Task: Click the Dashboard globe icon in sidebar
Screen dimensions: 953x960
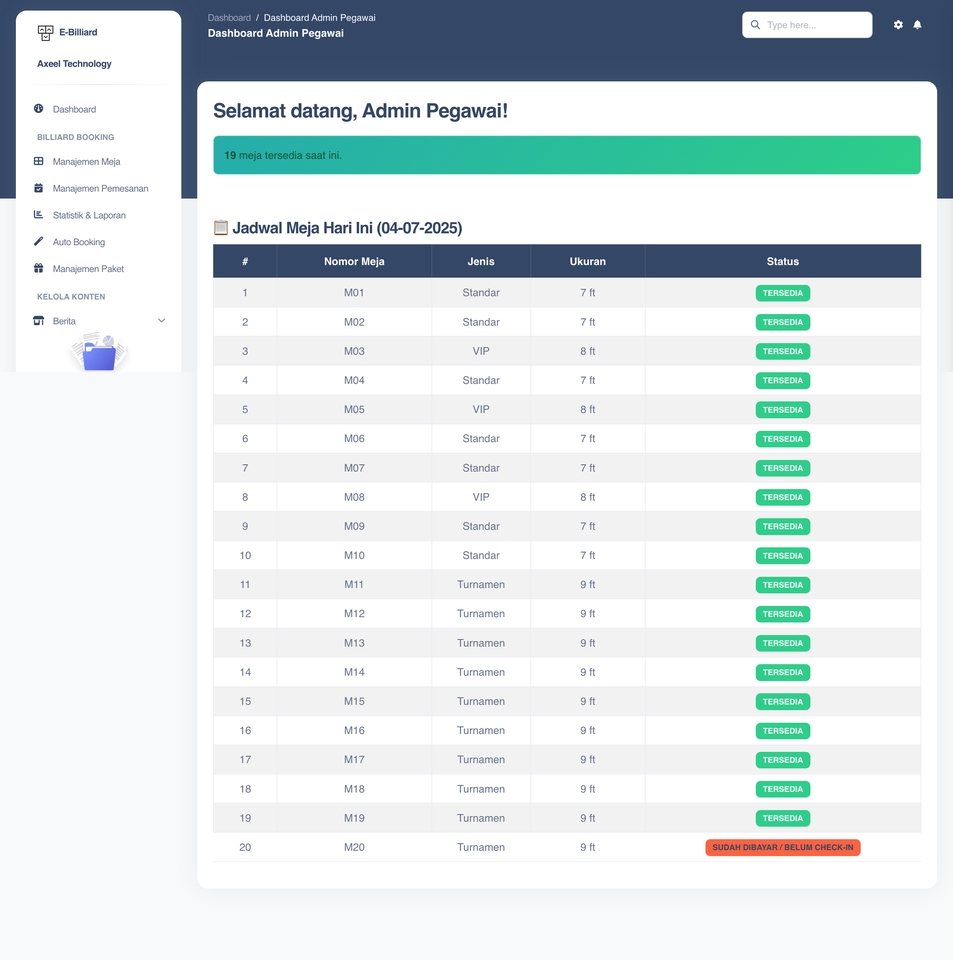Action: click(39, 109)
